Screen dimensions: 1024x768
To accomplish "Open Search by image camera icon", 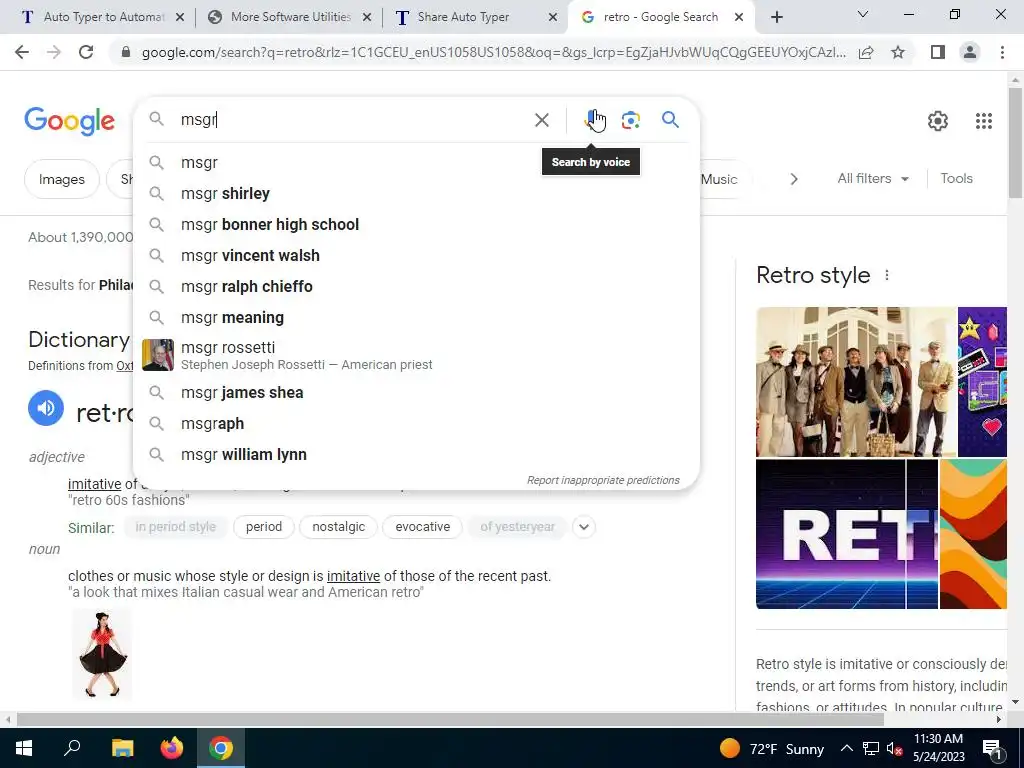I will [x=630, y=120].
